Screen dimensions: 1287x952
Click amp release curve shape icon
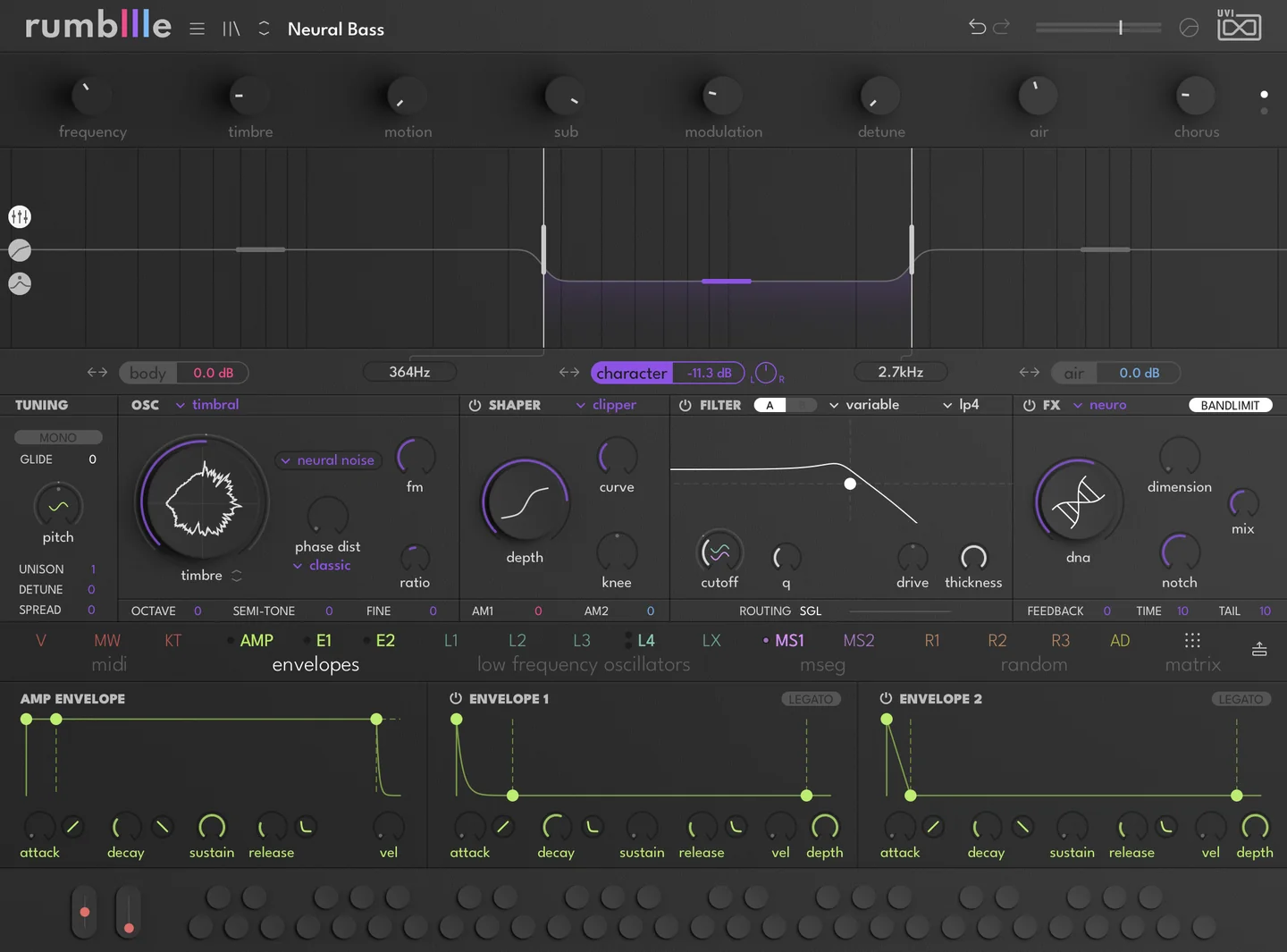pos(306,827)
